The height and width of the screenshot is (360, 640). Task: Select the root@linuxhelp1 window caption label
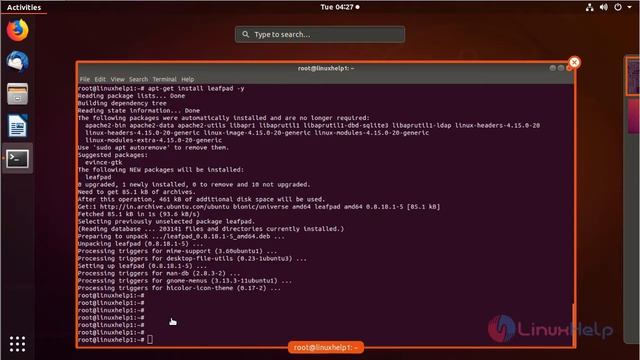coord(326,347)
